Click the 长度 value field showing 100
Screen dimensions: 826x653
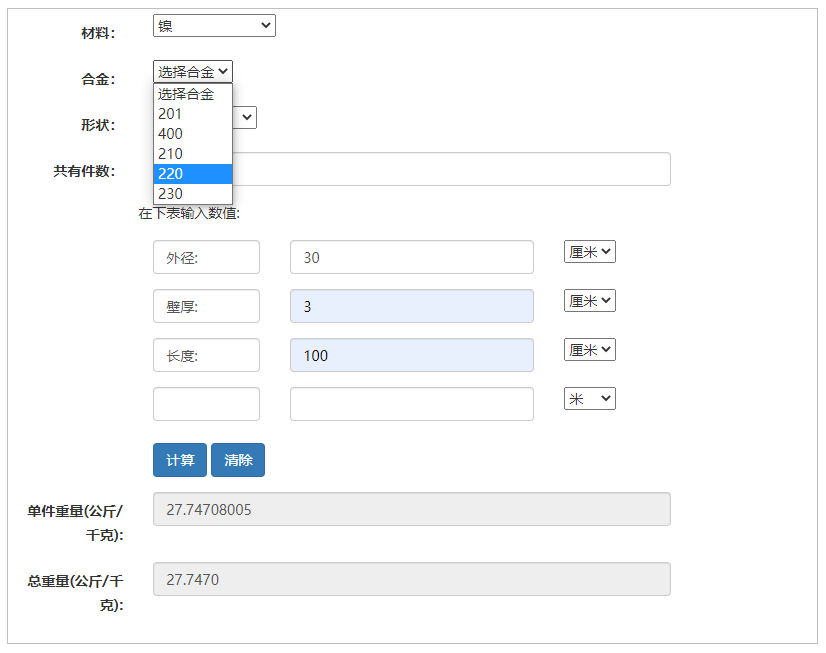(x=411, y=355)
